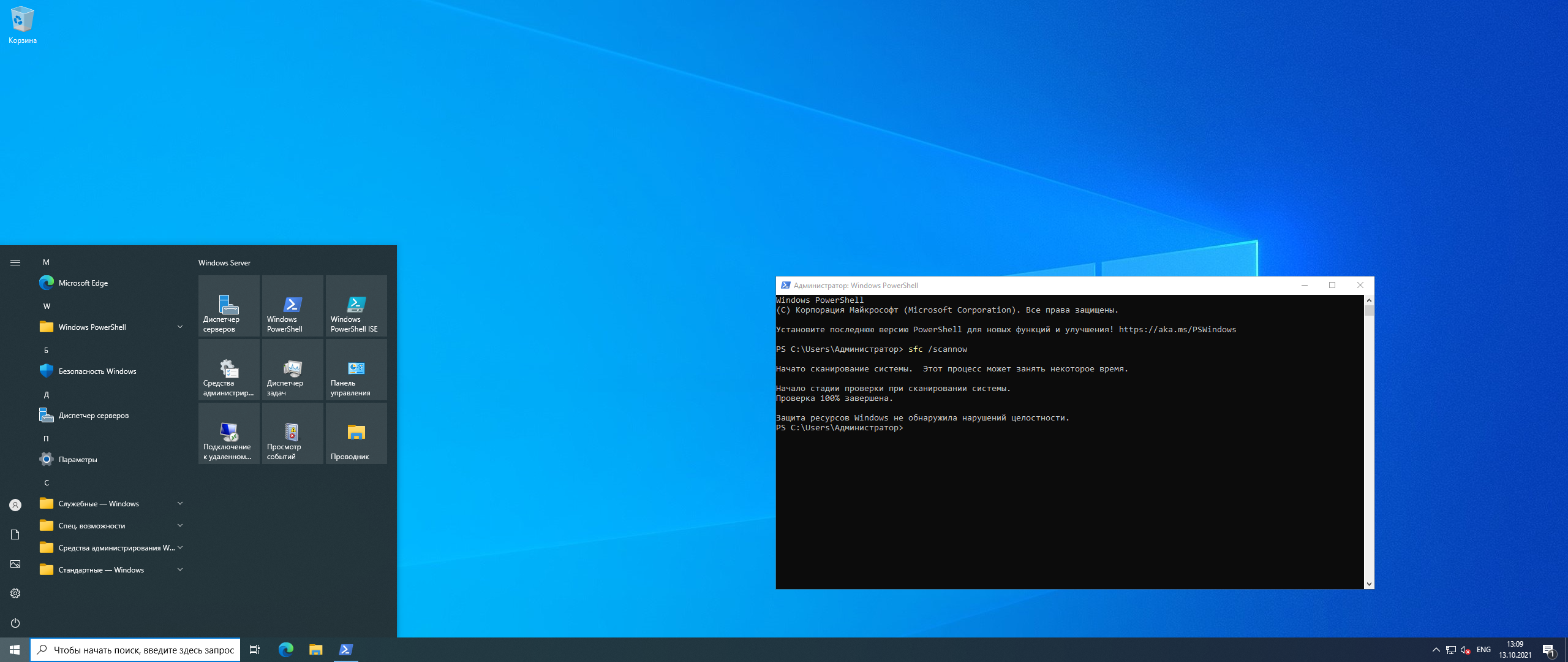This screenshot has width=1568, height=662.
Task: Open Безопасность Windows from the app list
Action: click(110, 371)
